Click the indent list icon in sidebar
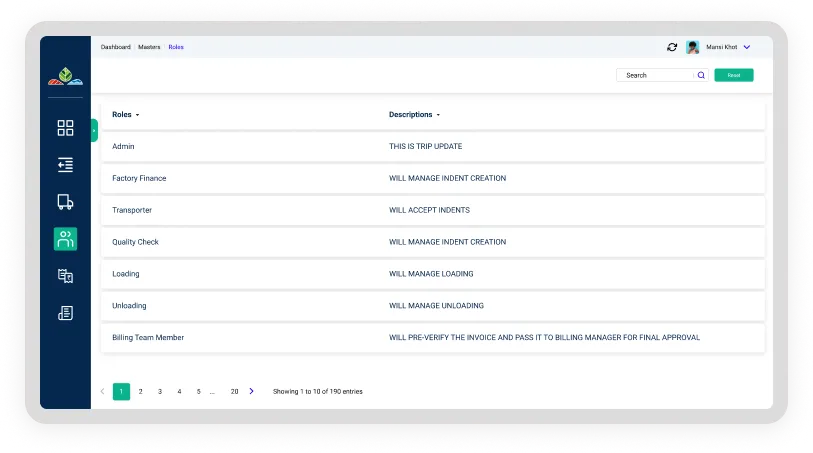Viewport: 813px width, 453px height. 65,165
